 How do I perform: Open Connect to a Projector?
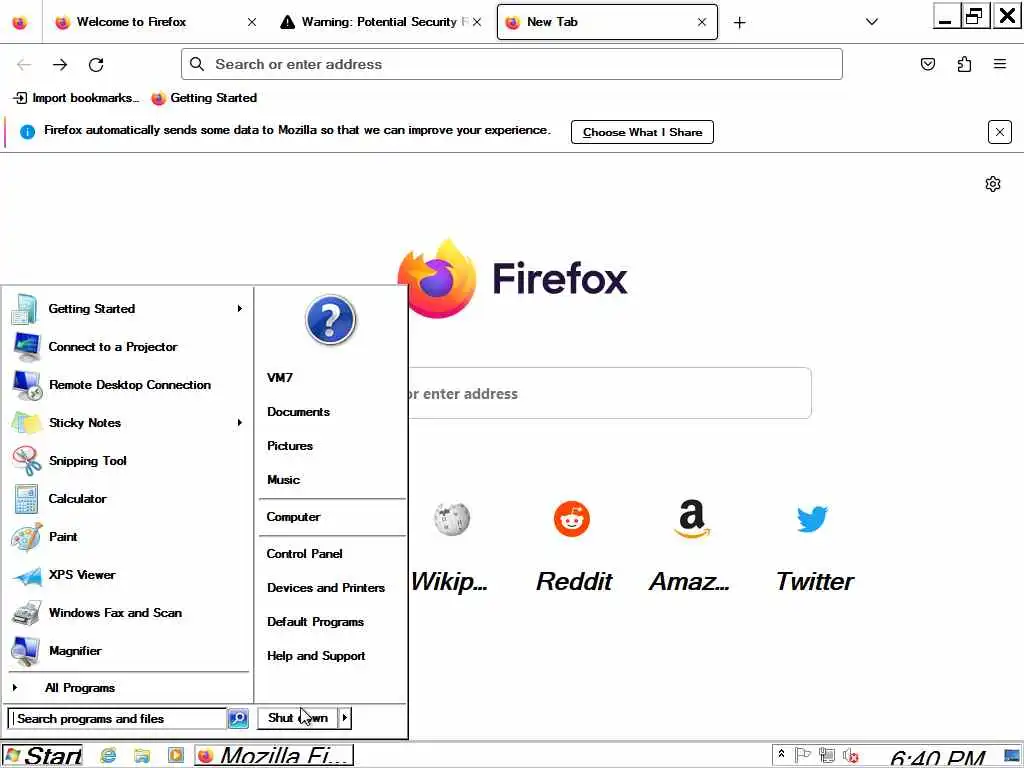click(128, 347)
